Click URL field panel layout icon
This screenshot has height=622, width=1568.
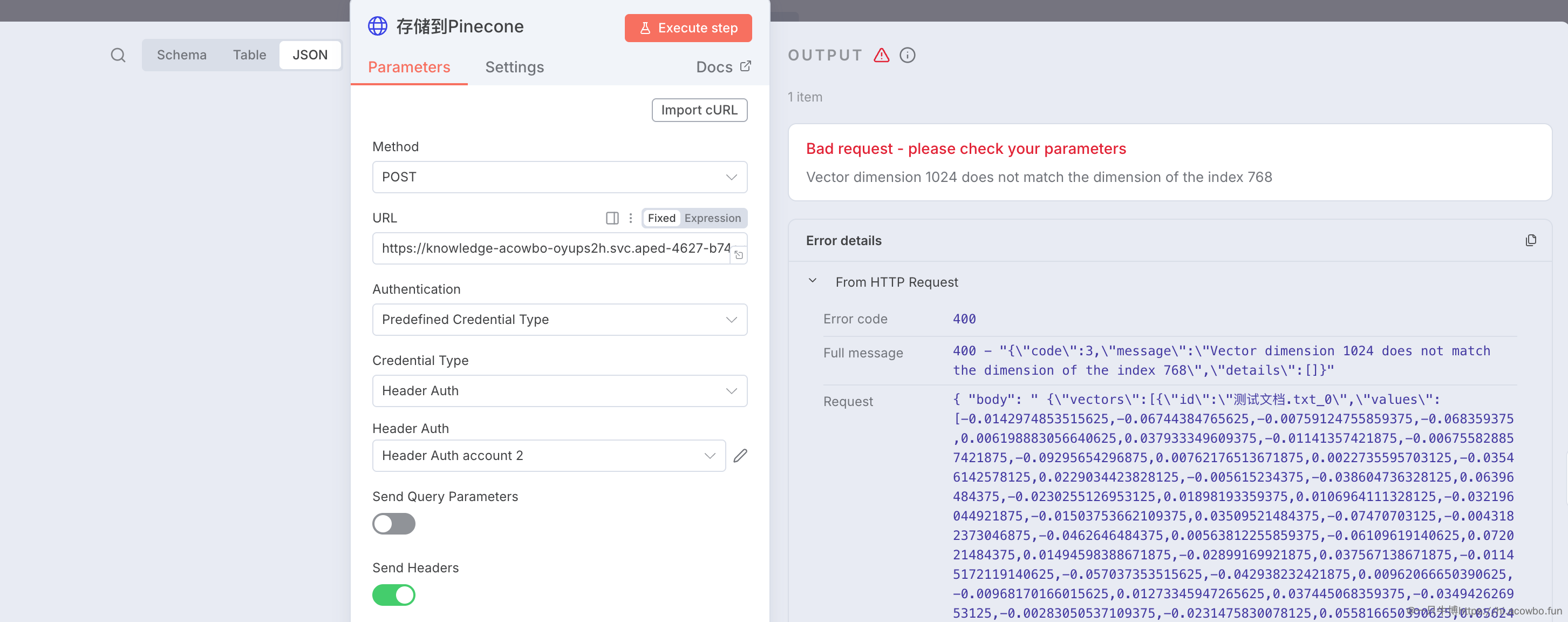612,218
